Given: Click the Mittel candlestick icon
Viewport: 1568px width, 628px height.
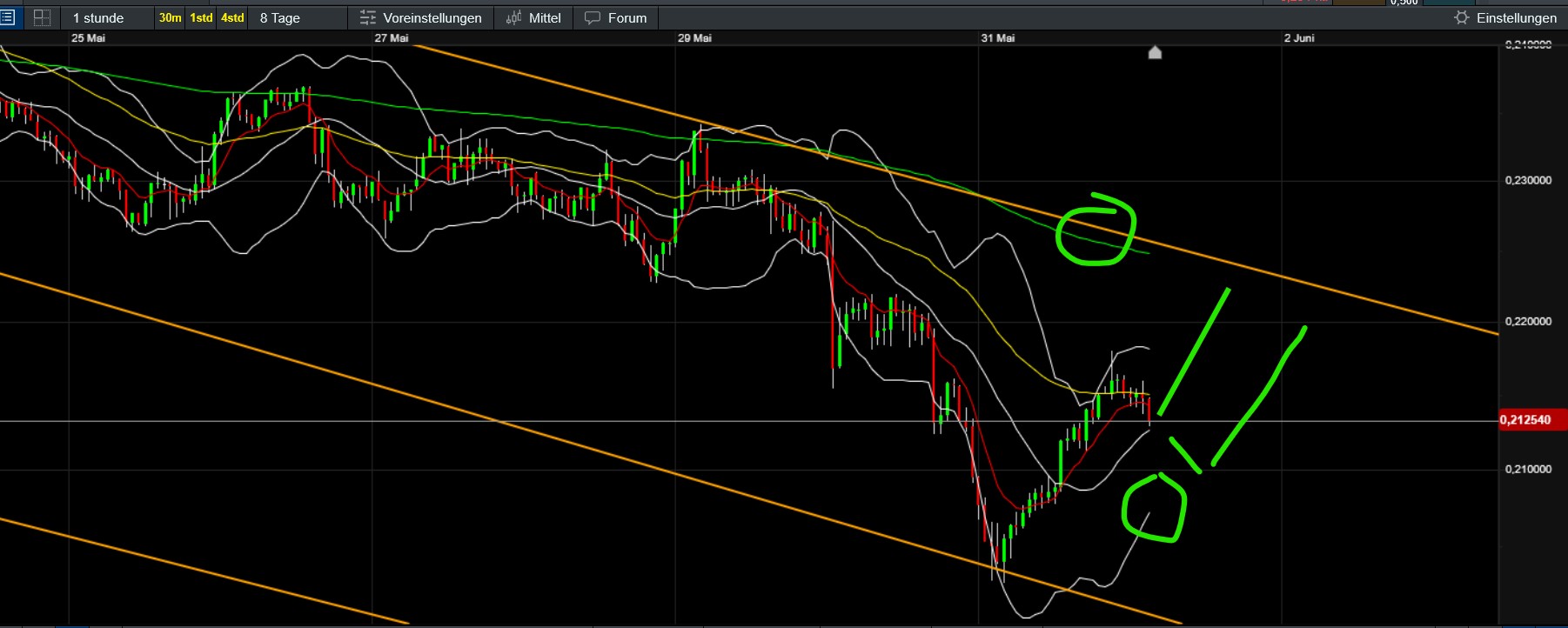Looking at the screenshot, I should tap(514, 17).
